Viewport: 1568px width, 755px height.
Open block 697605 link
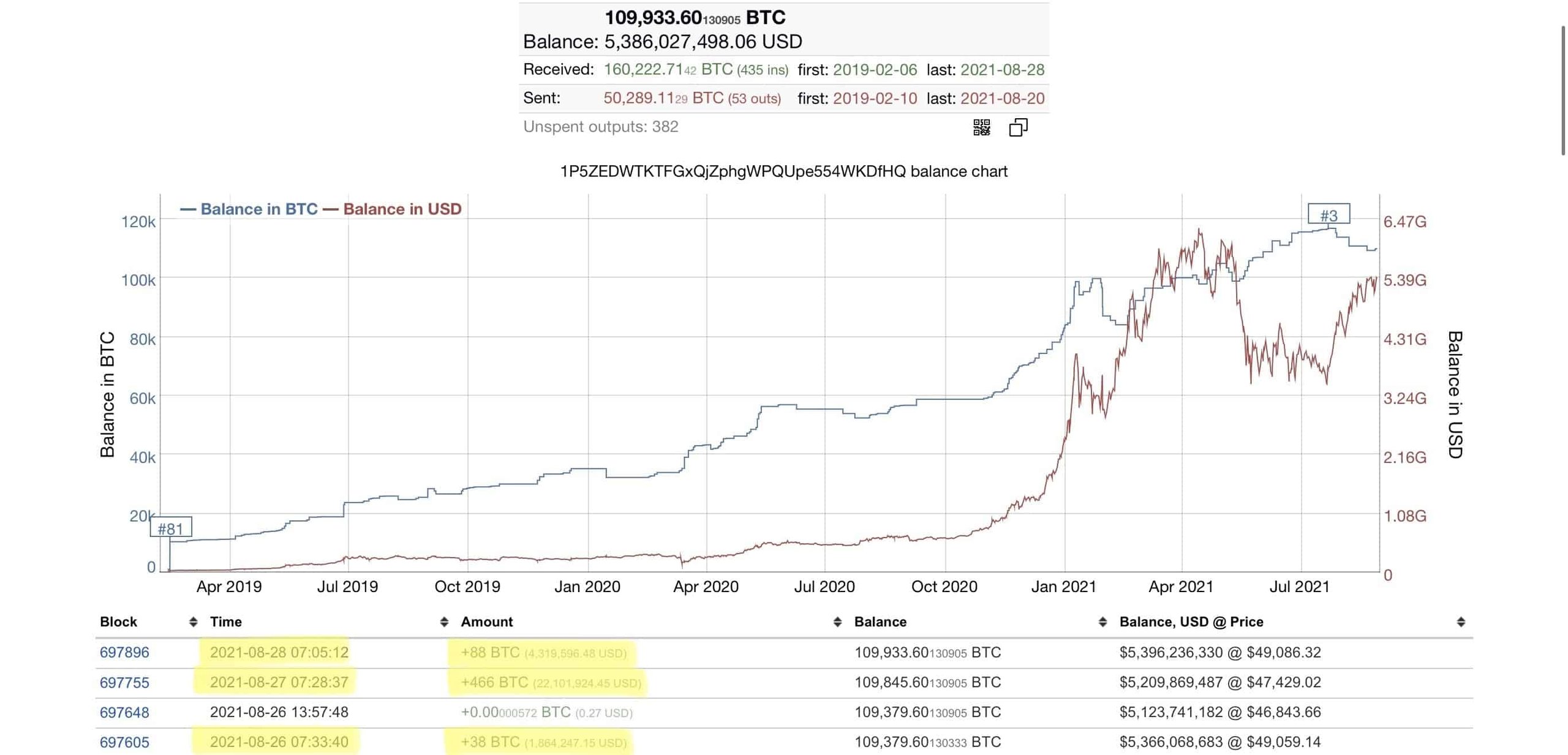pyautogui.click(x=124, y=742)
